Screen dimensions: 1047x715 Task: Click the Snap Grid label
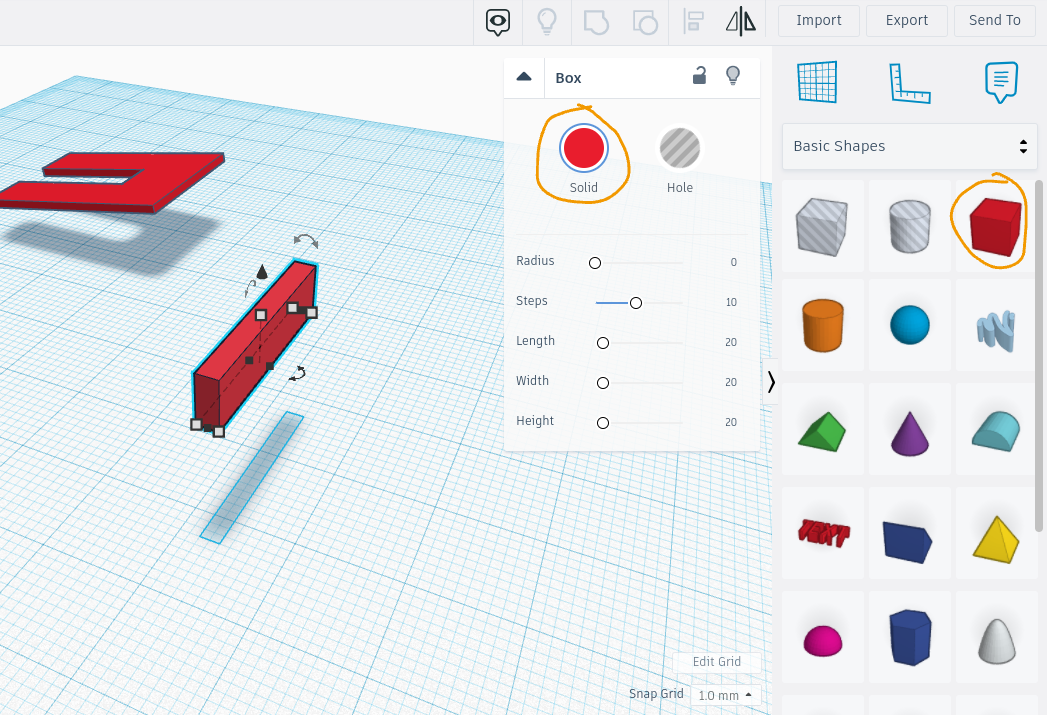click(x=656, y=694)
